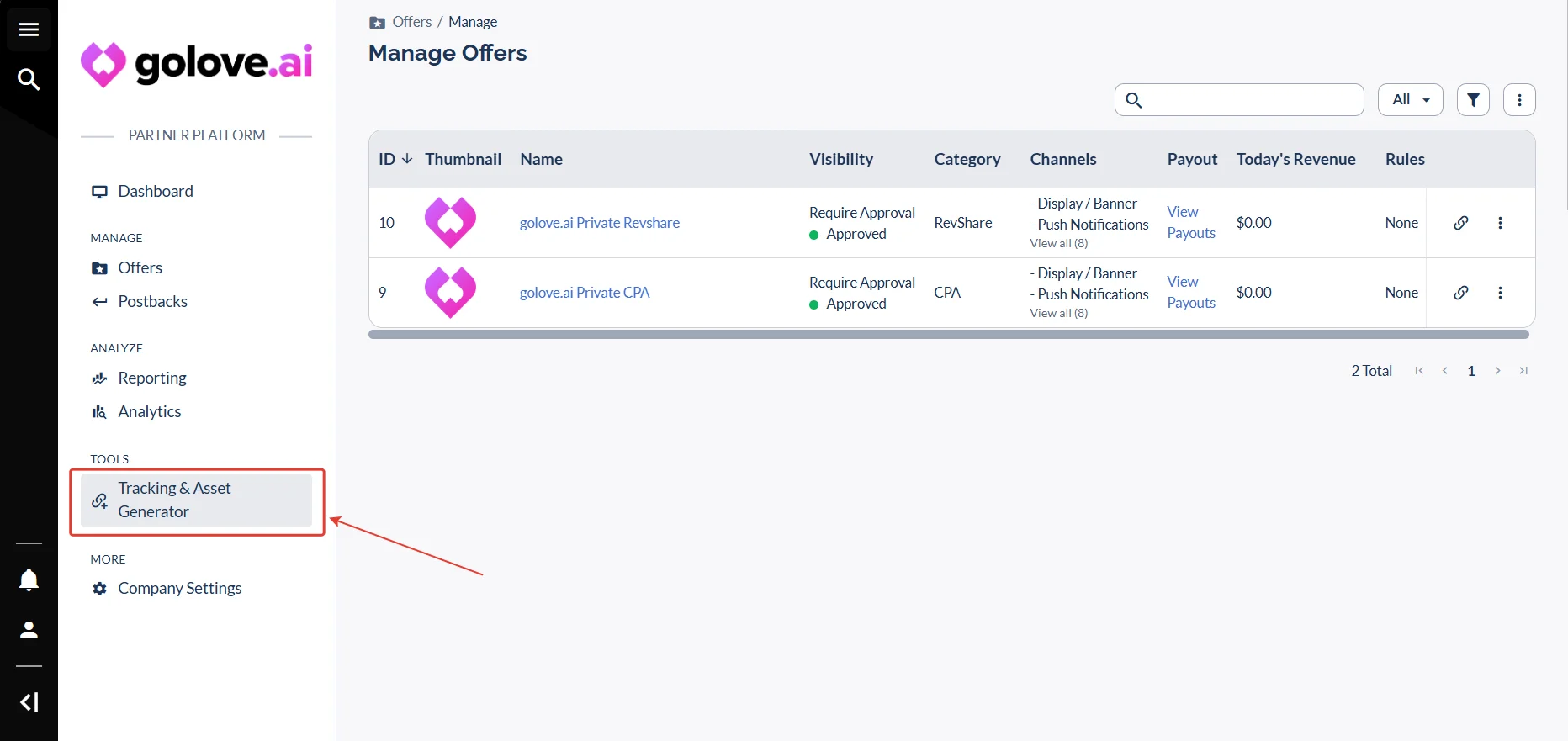Click the golove.ai logo
Screen dimensions: 1568x741
tap(197, 64)
